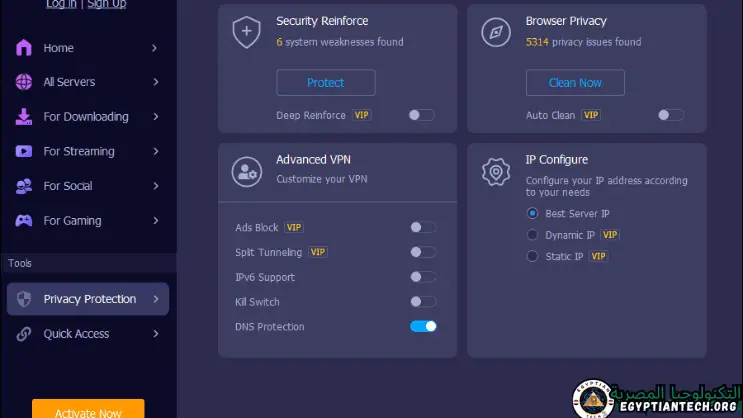
Task: Enable the Auto Clean toggle
Action: [x=671, y=115]
